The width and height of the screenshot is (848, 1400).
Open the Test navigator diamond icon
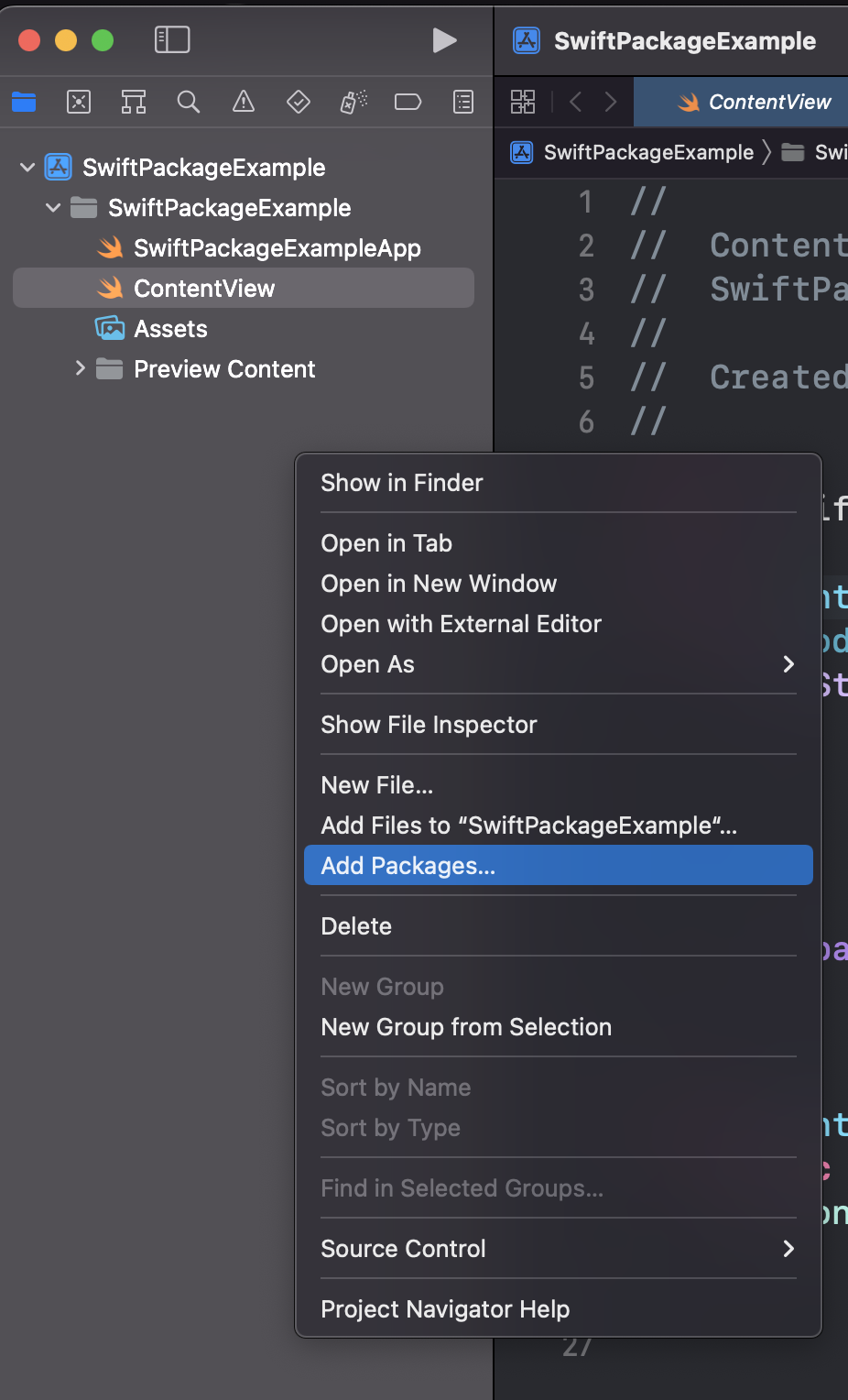point(299,102)
